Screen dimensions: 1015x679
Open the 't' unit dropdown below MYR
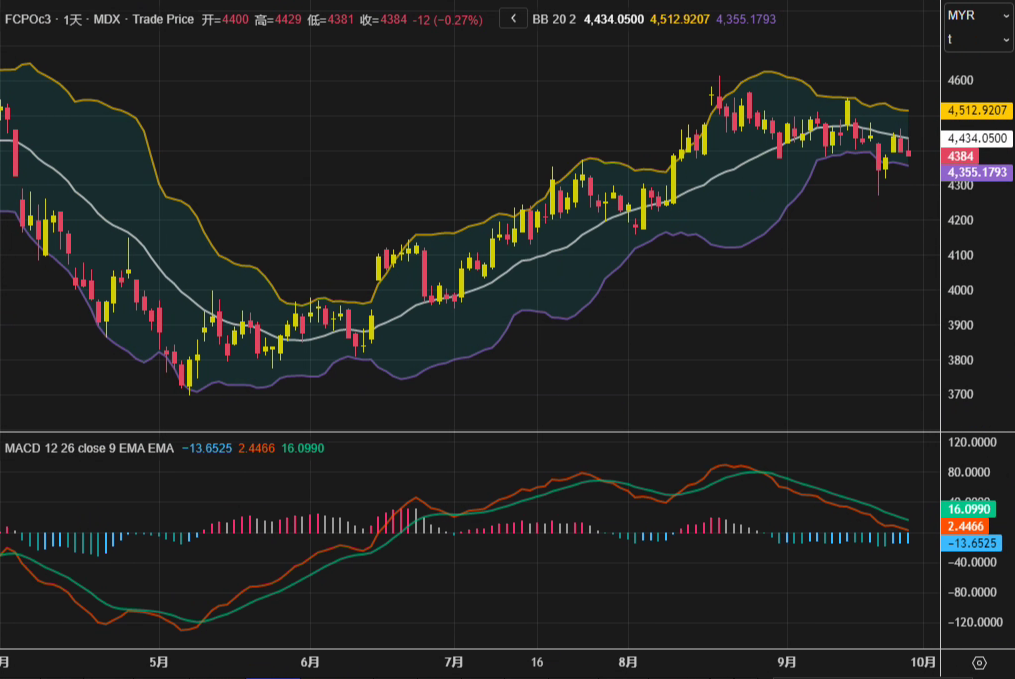pyautogui.click(x=977, y=39)
